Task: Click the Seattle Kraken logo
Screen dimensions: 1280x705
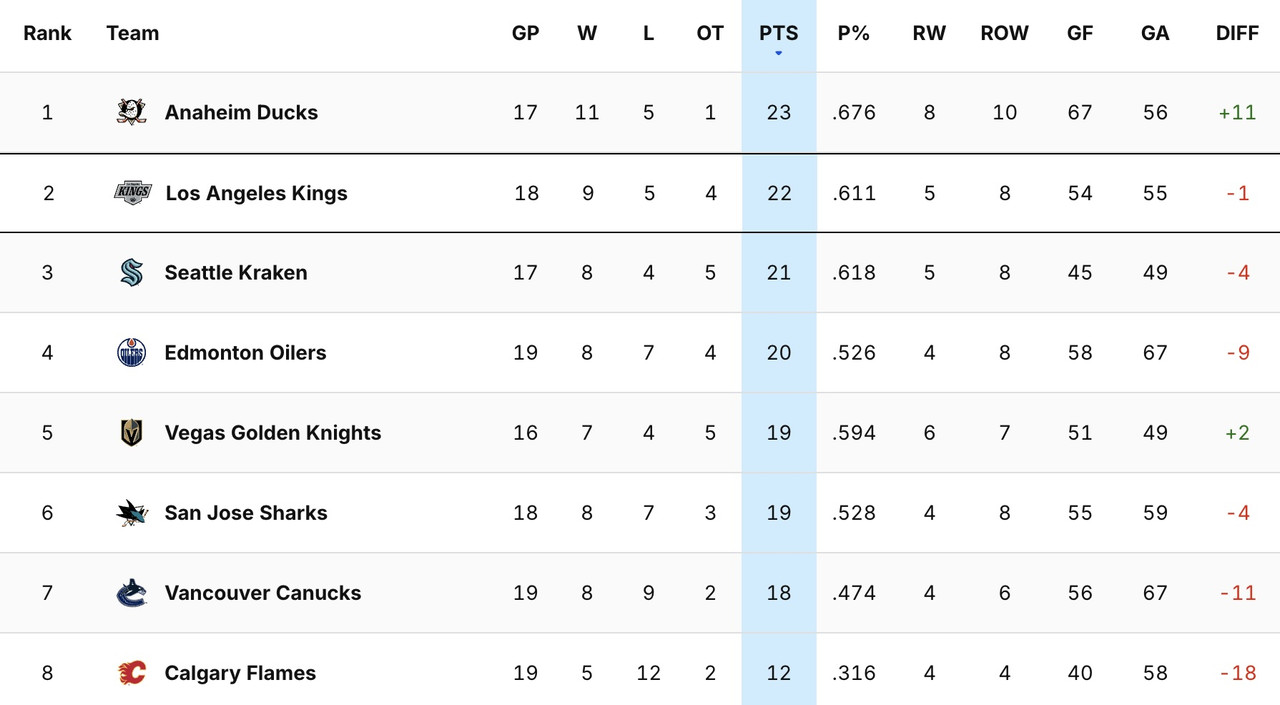Action: [x=131, y=272]
